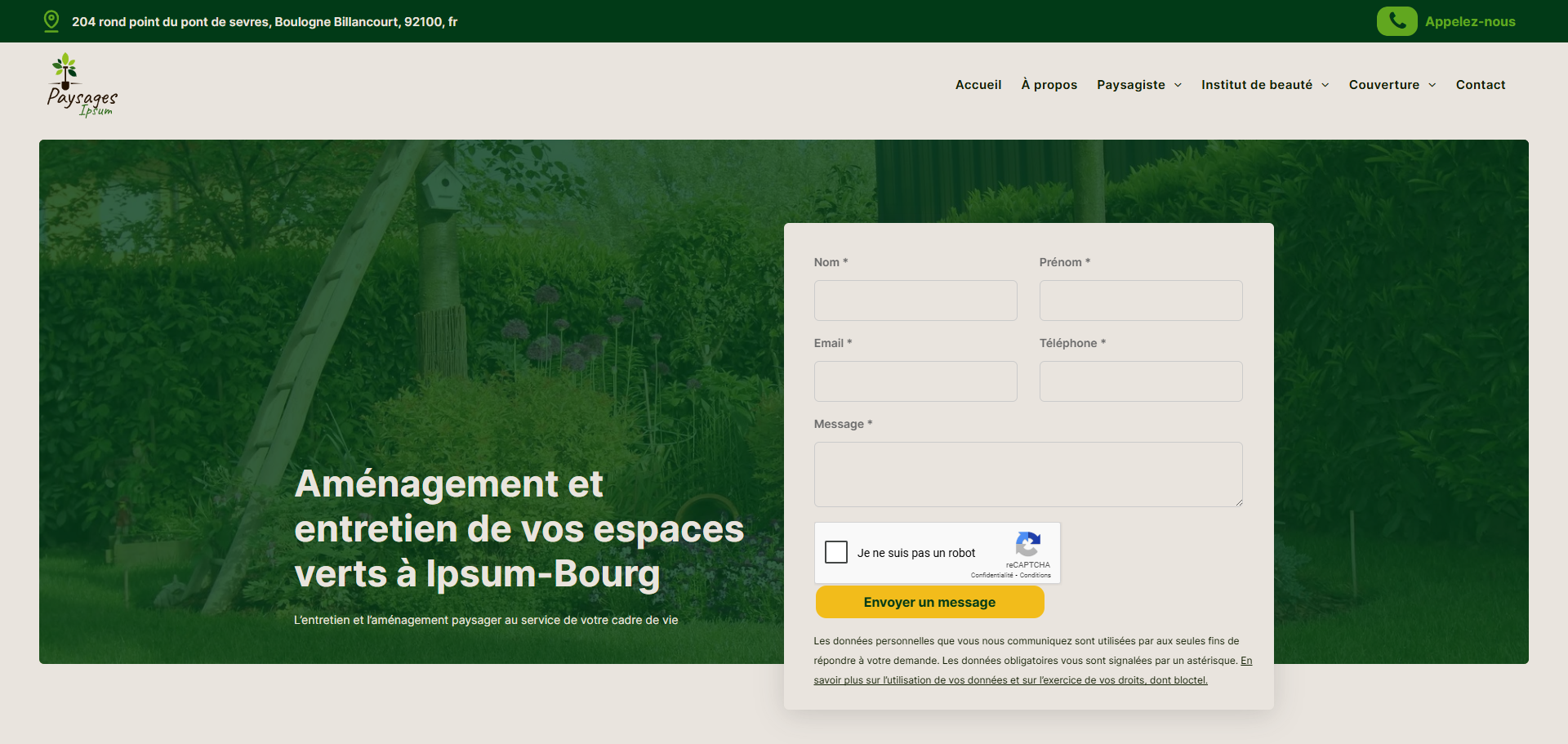The width and height of the screenshot is (1568, 744).
Task: Click the Paysages Ipsum logo
Action: pyautogui.click(x=82, y=85)
